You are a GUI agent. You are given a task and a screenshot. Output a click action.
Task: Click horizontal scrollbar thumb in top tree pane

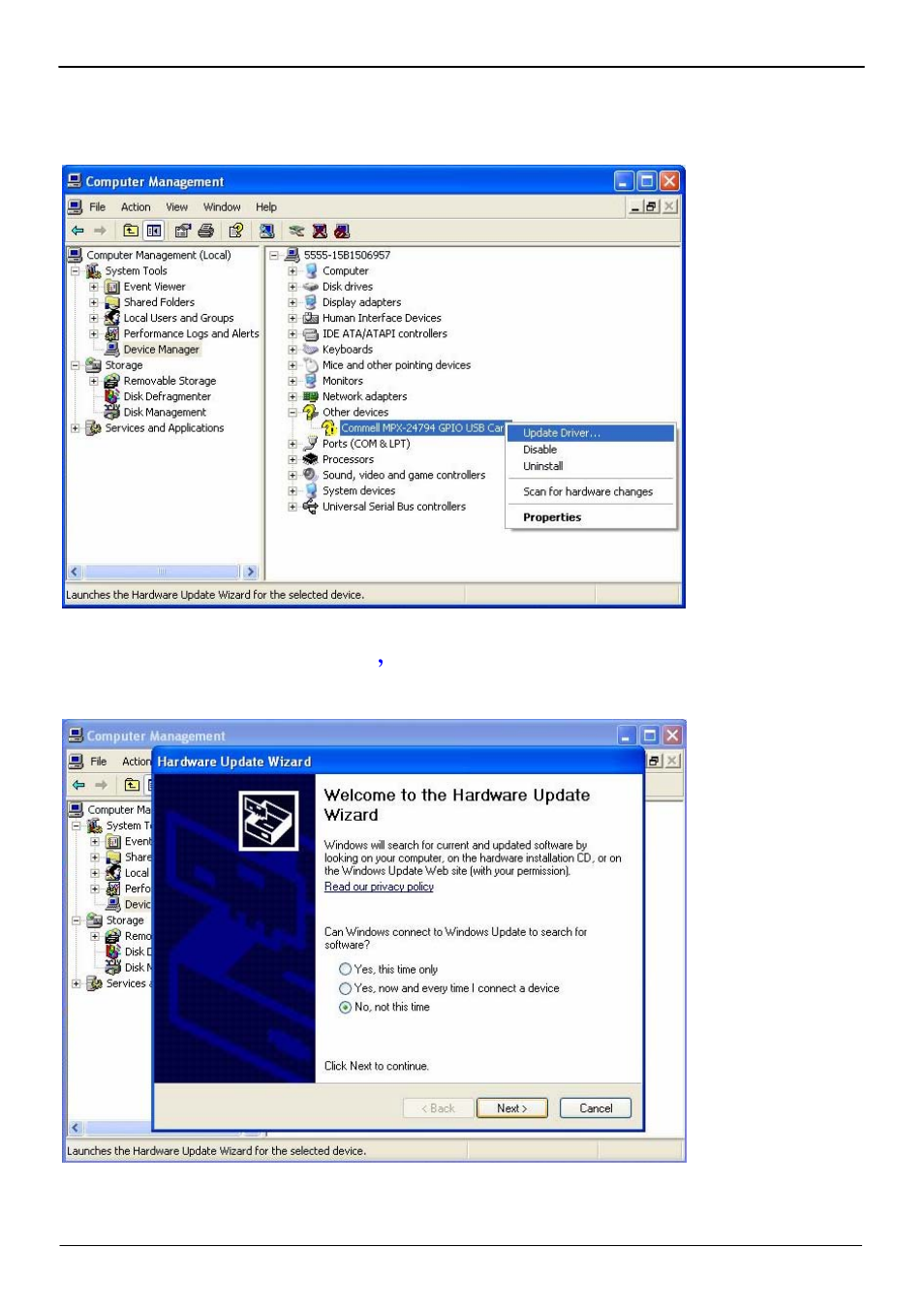tap(162, 572)
